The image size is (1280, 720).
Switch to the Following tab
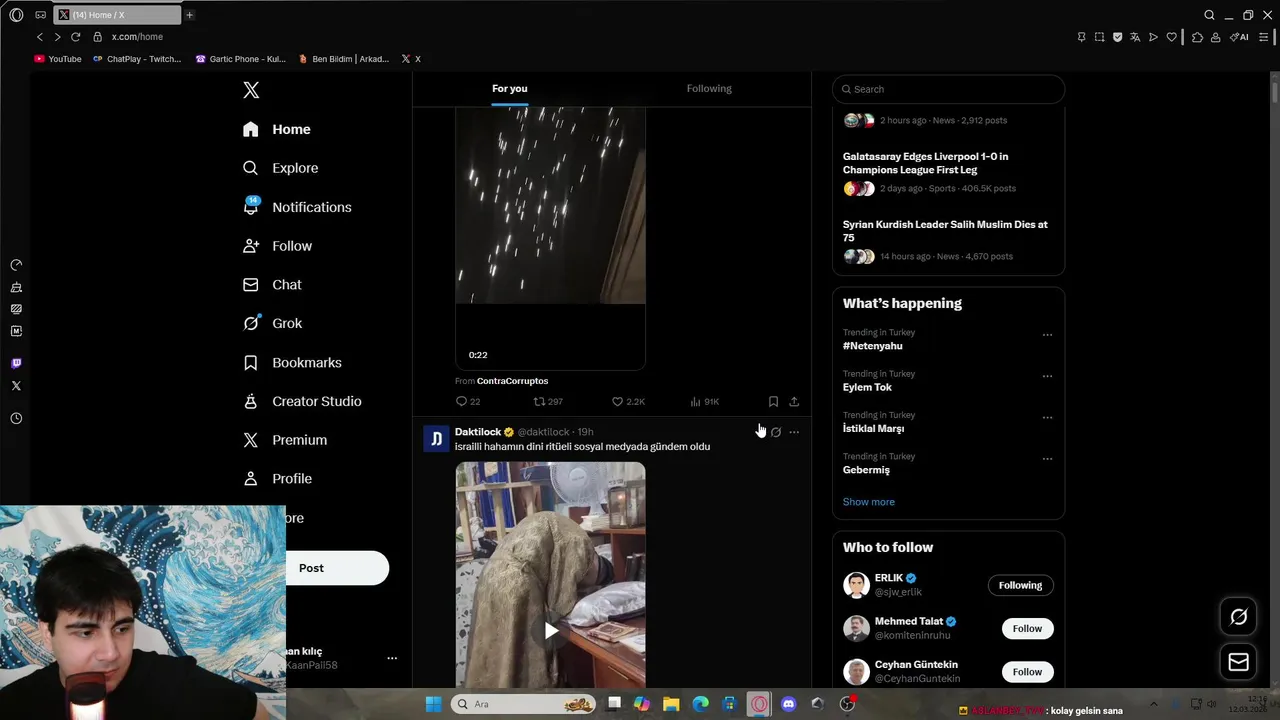pyautogui.click(x=709, y=88)
